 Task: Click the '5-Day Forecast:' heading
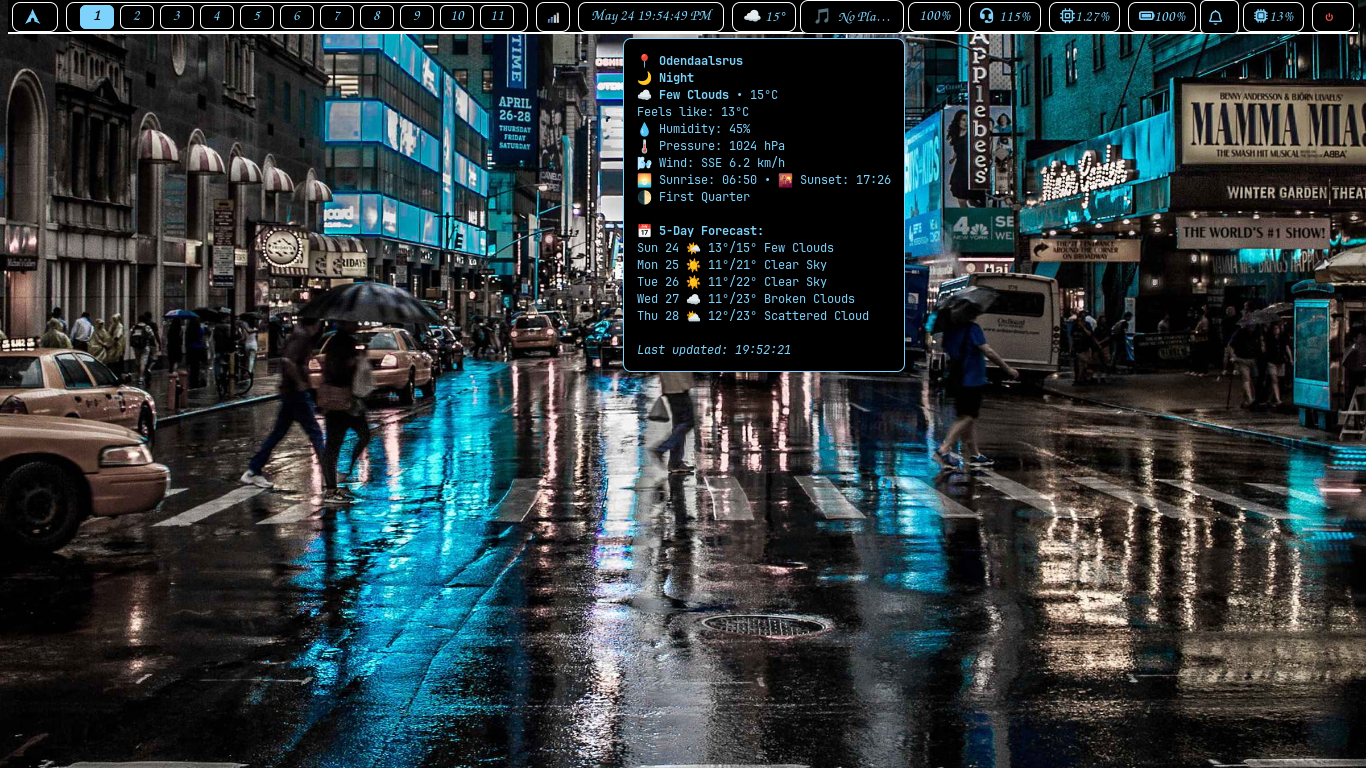coord(700,231)
